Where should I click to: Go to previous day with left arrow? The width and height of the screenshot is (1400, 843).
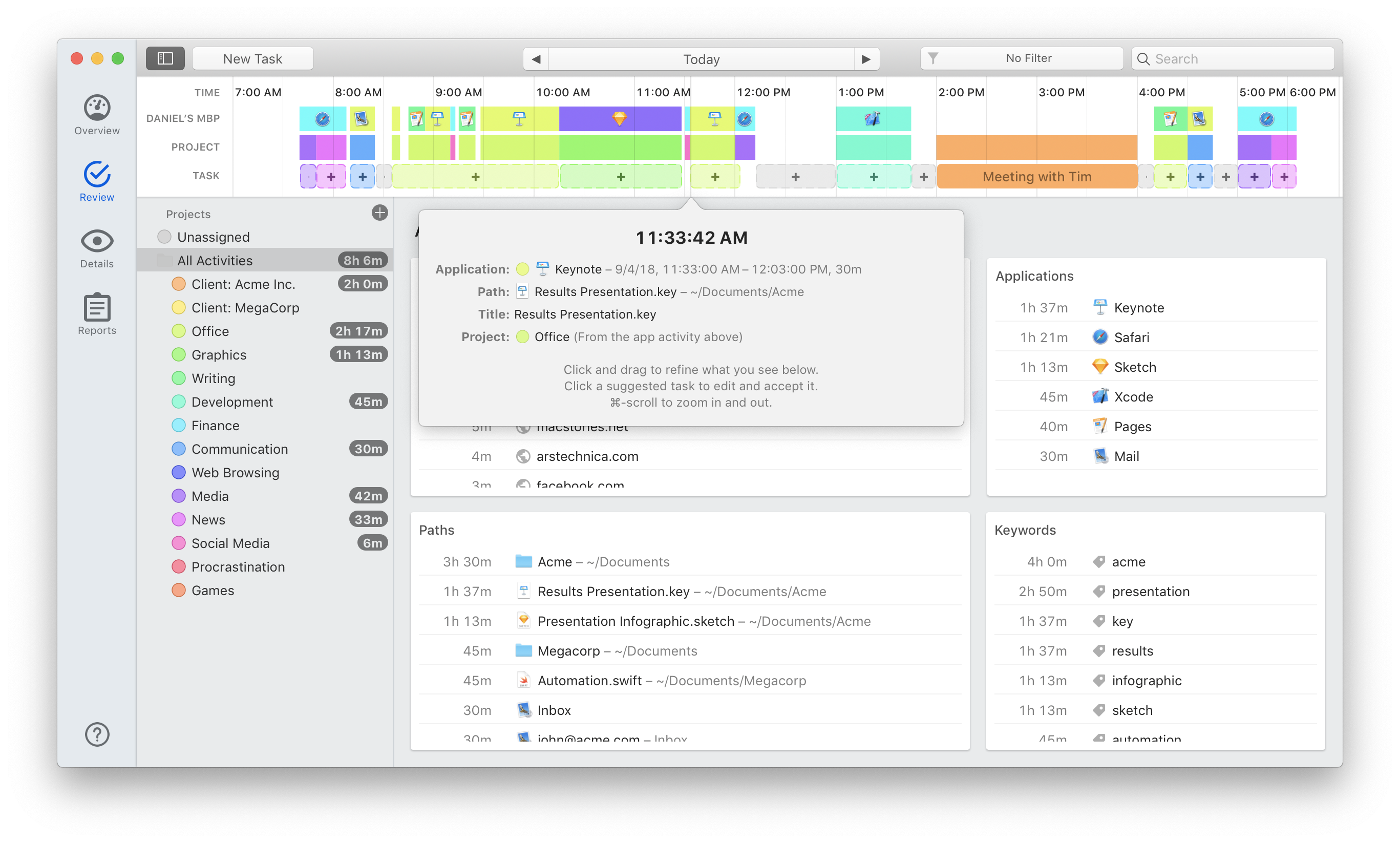536,59
